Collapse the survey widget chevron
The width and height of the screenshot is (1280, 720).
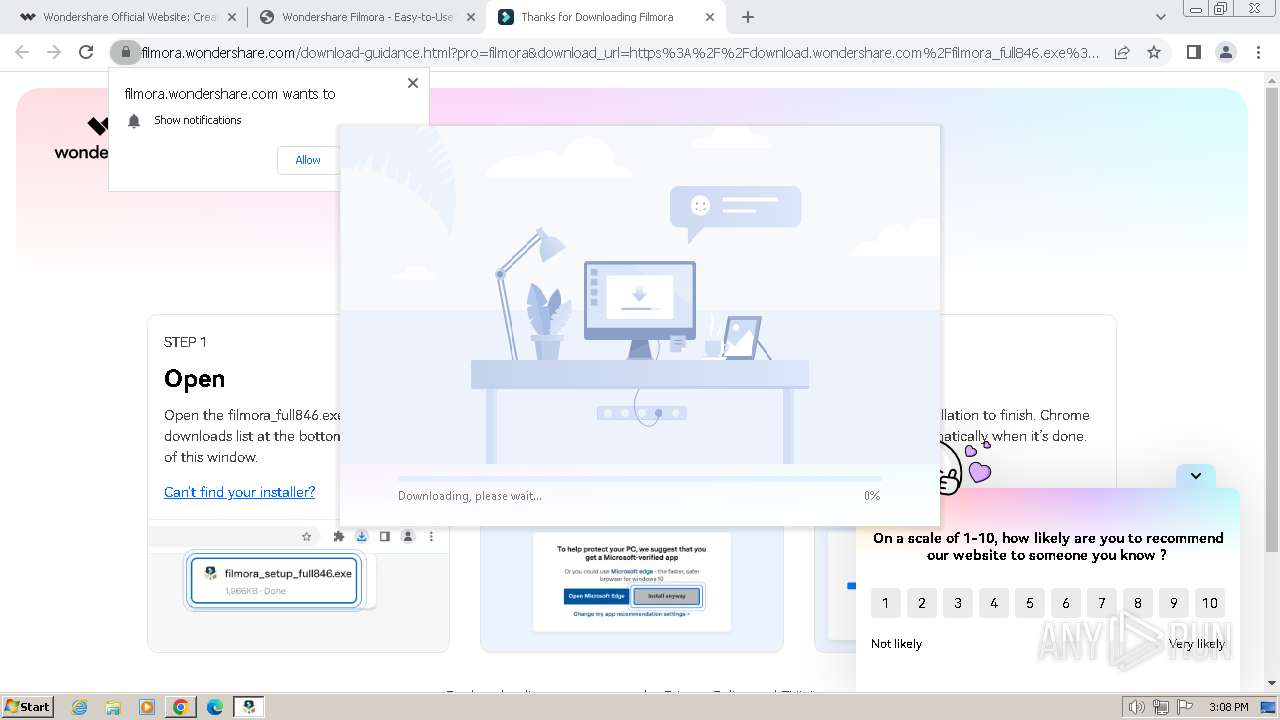(1196, 476)
